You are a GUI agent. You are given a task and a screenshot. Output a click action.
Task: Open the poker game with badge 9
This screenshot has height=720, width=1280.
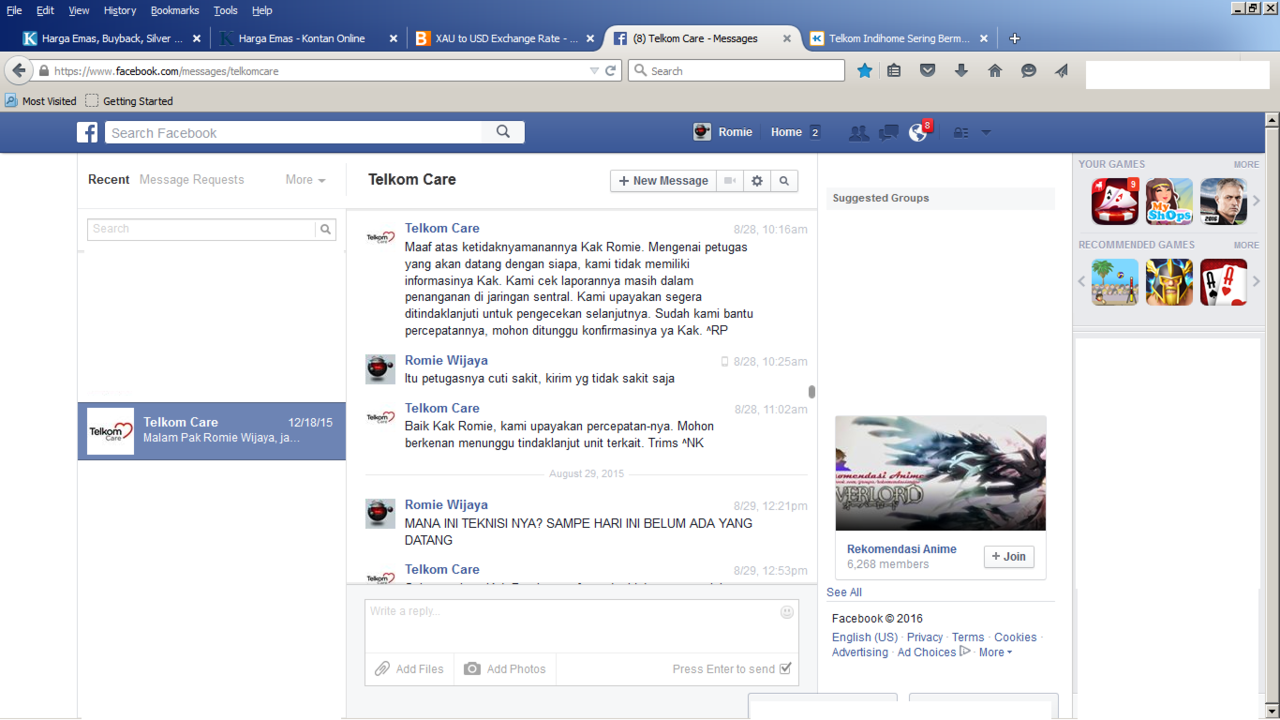coord(1115,201)
